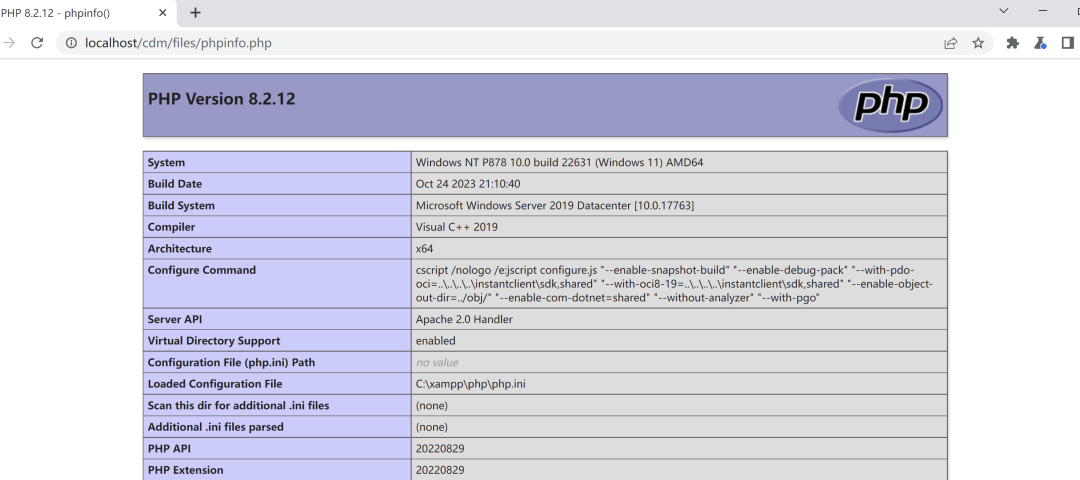Viewport: 1080px width, 480px height.
Task: Click the forward navigation arrow
Action: [10, 43]
